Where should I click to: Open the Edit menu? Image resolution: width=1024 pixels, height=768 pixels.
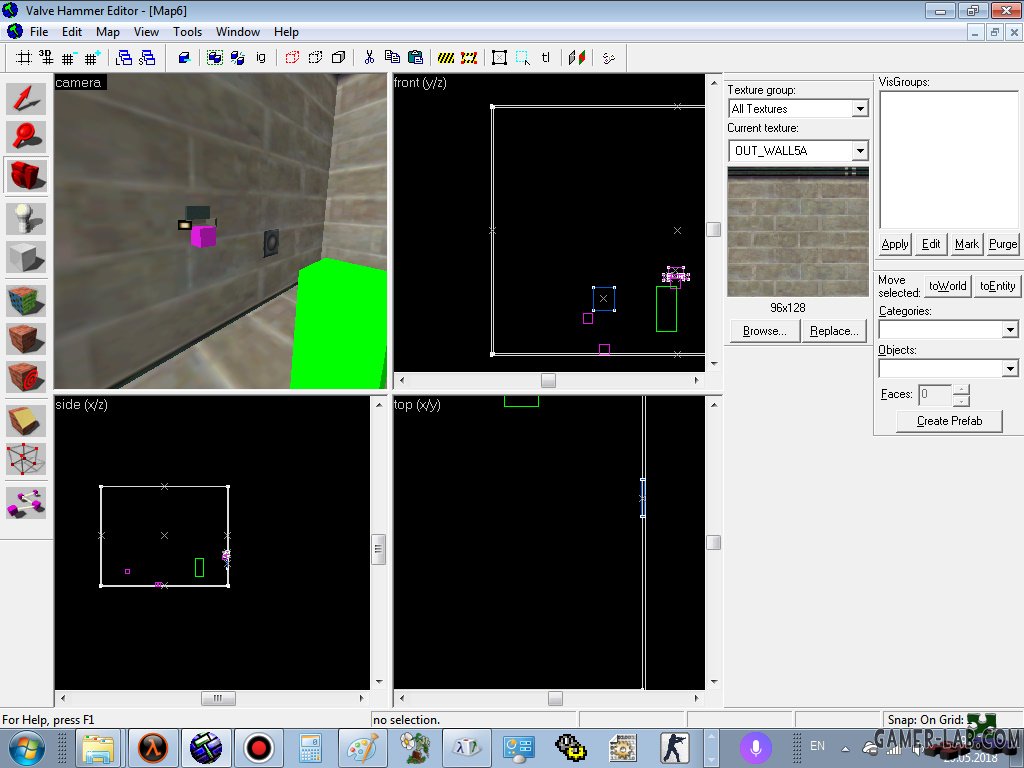point(72,31)
